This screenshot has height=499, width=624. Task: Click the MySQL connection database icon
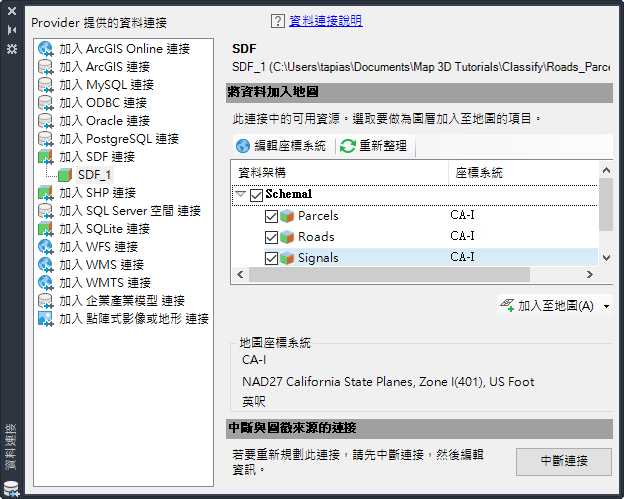point(45,85)
